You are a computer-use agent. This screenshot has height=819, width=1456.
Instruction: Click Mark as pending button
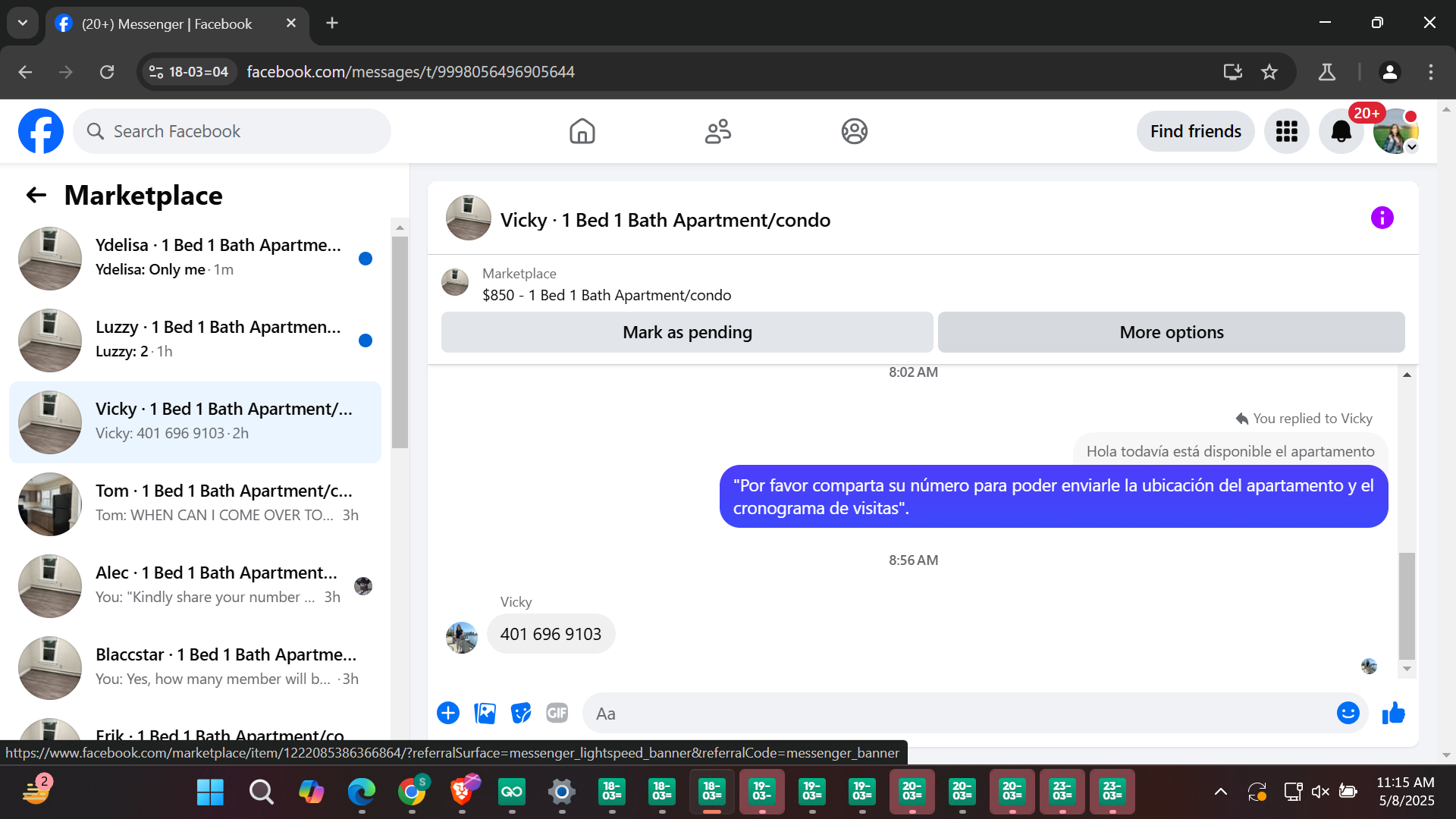pyautogui.click(x=687, y=332)
